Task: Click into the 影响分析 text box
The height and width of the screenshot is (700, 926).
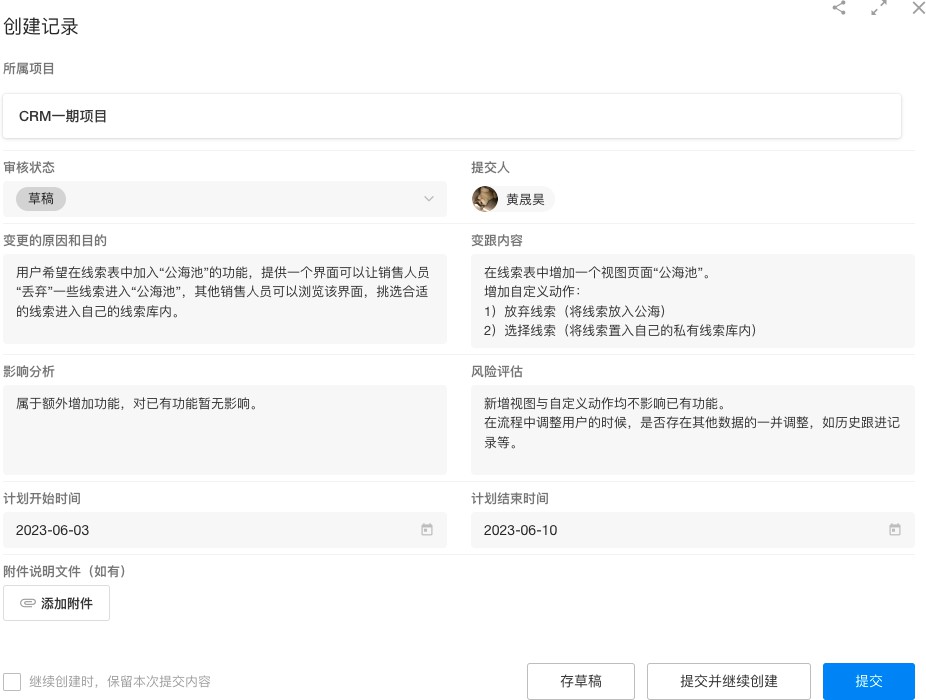Action: (225, 430)
